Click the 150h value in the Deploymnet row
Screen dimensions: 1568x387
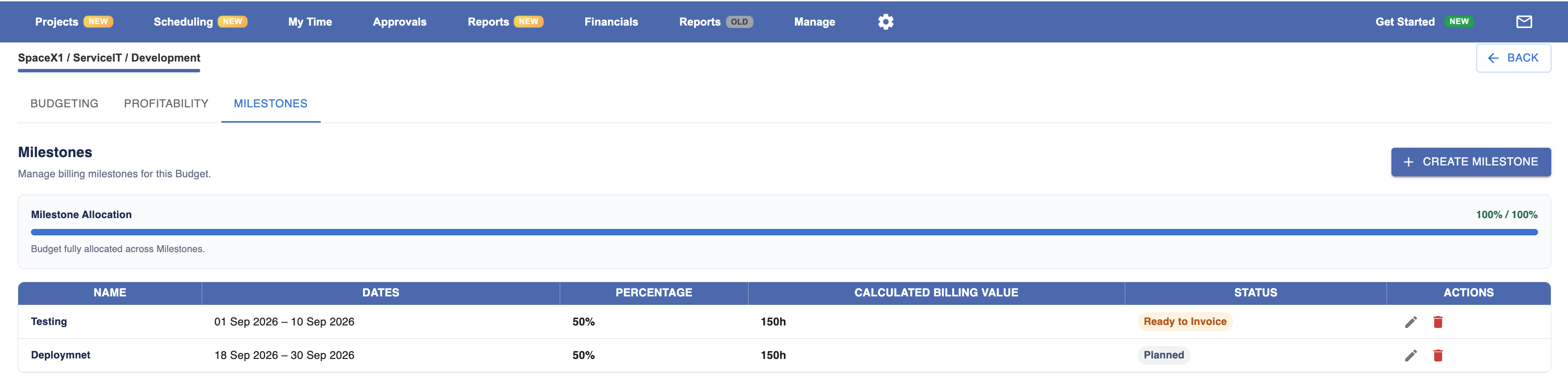click(773, 355)
